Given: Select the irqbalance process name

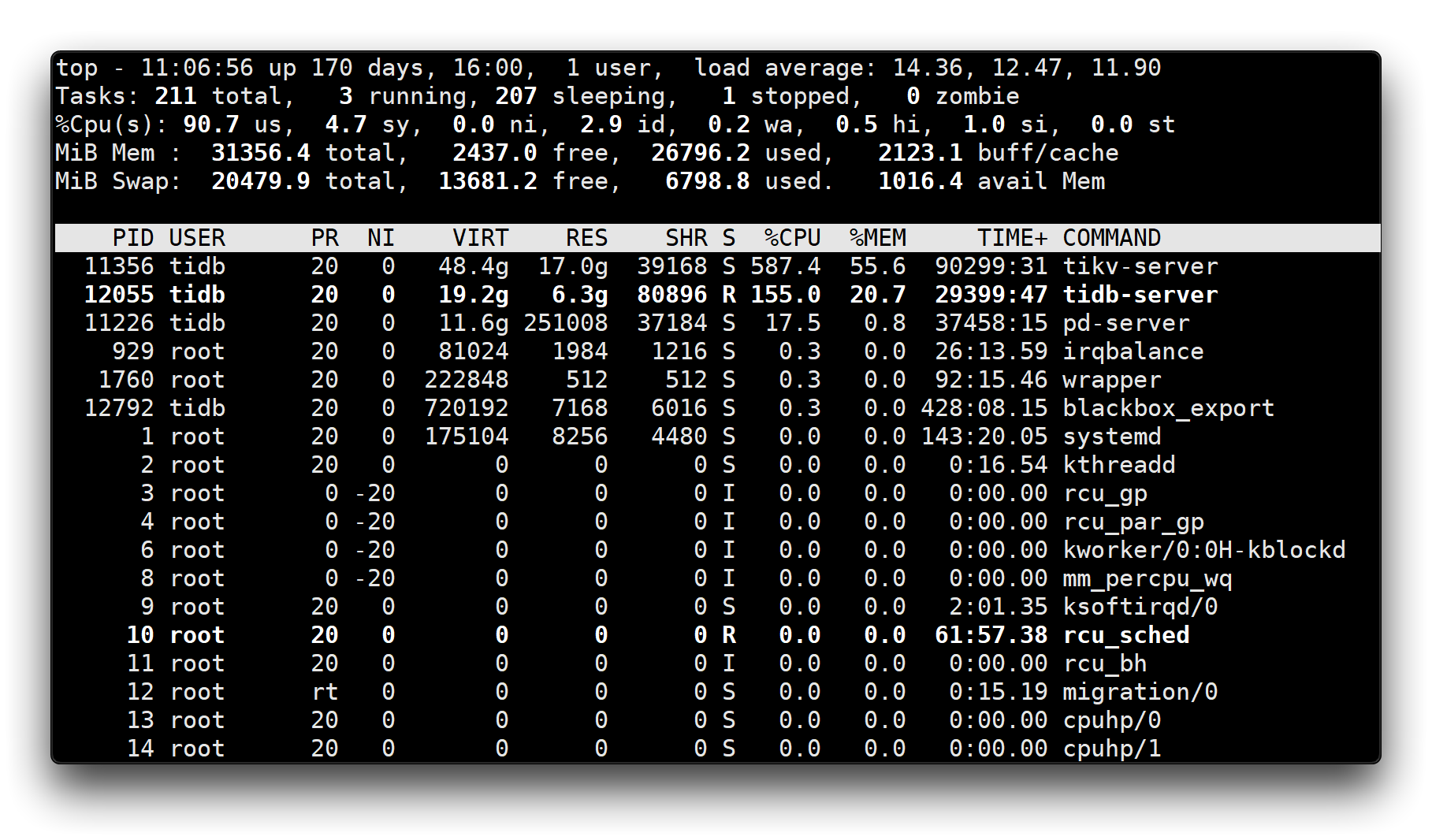Looking at the screenshot, I should coord(1133,351).
